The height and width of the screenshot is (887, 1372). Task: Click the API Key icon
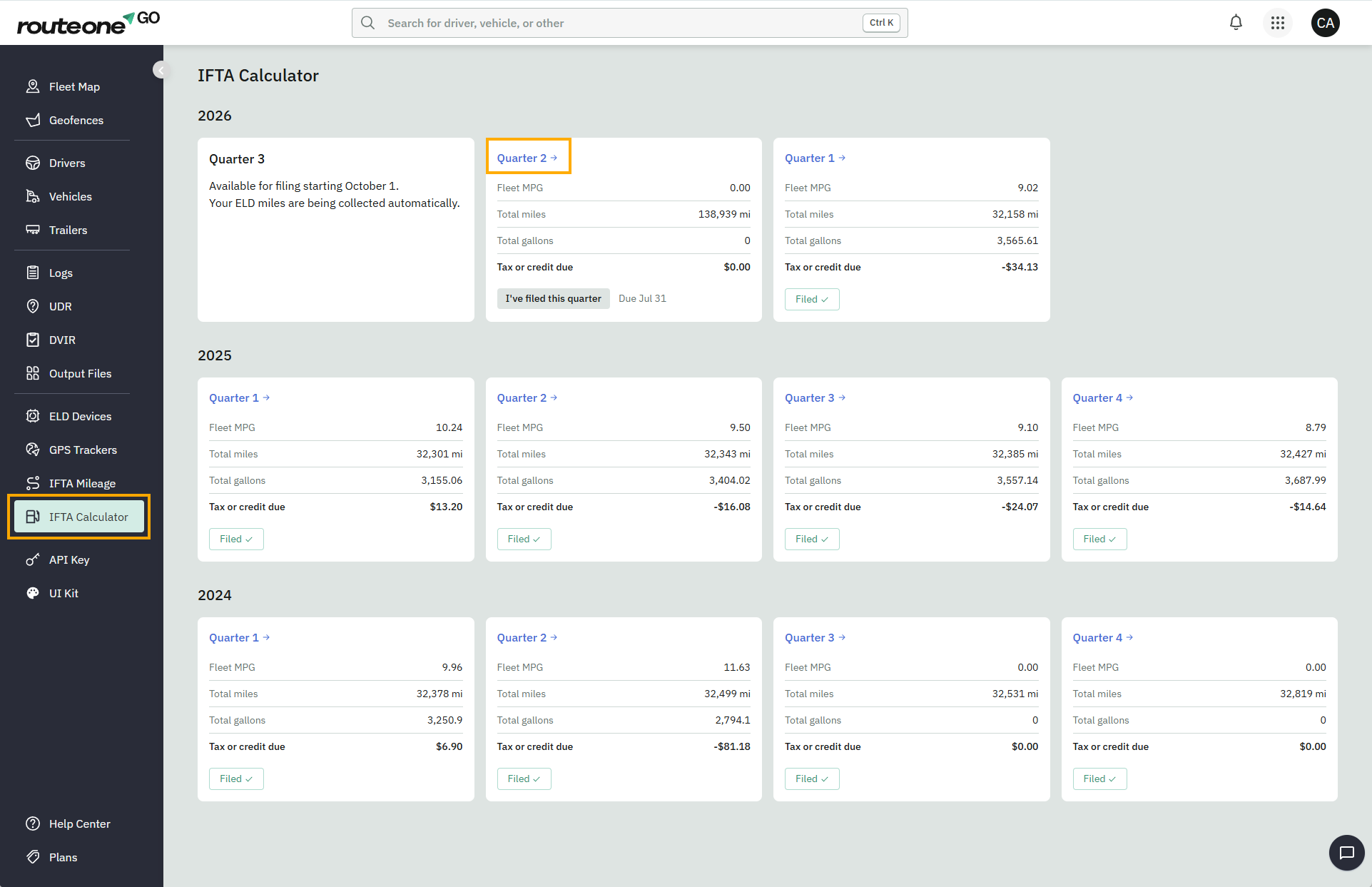[x=33, y=559]
